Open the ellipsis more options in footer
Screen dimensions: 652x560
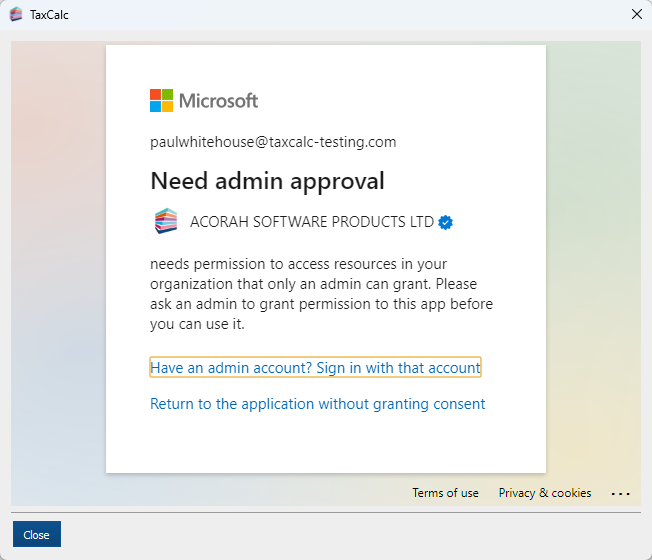click(620, 493)
